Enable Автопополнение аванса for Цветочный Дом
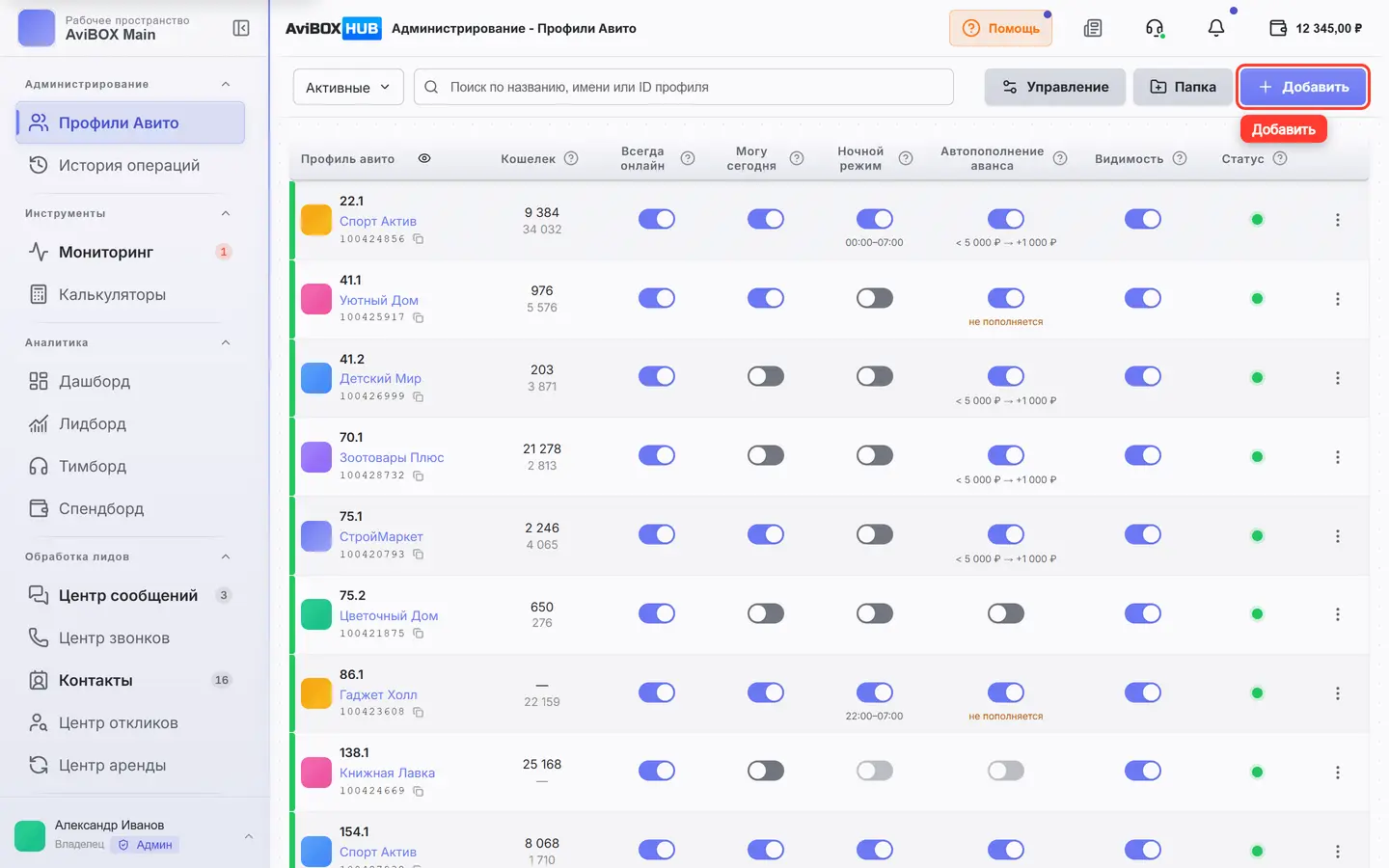The width and height of the screenshot is (1389, 868). tap(1006, 613)
